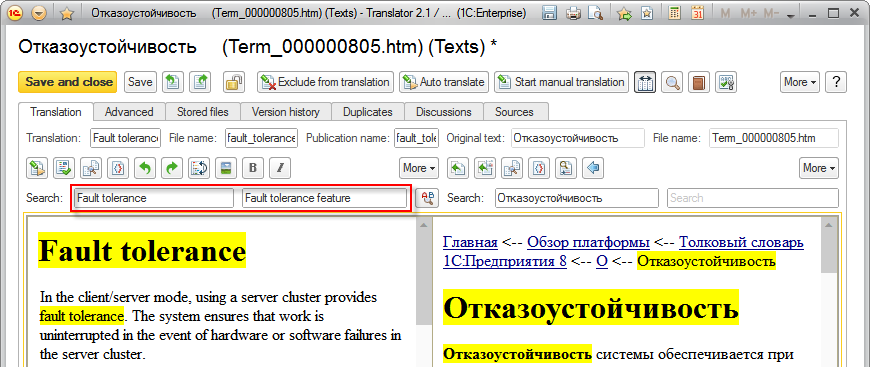Click Search field Fault tolerance feature
Viewport: 870px width, 367px height.
point(324,198)
